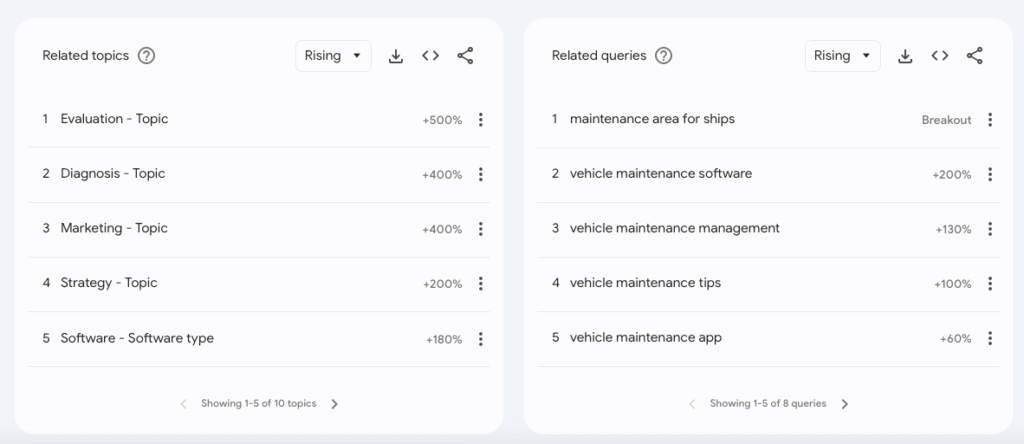Viewport: 1024px width, 444px height.
Task: Open the Diagnosis - Topic entry
Action: tap(113, 174)
